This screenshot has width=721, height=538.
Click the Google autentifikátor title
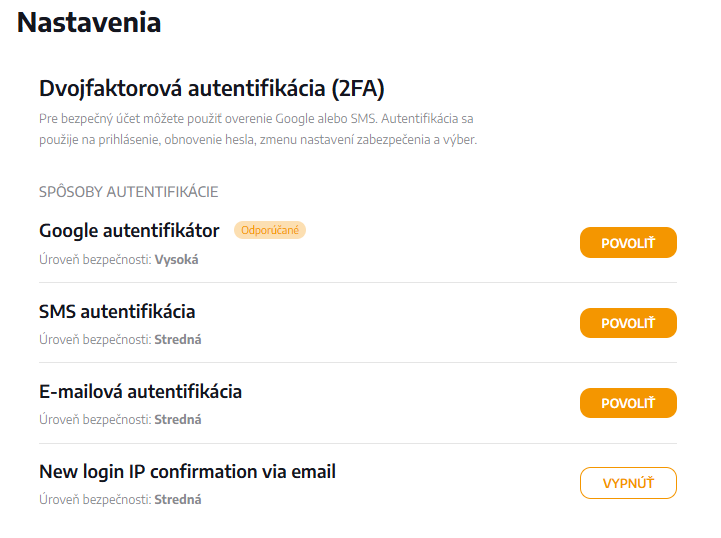129,231
